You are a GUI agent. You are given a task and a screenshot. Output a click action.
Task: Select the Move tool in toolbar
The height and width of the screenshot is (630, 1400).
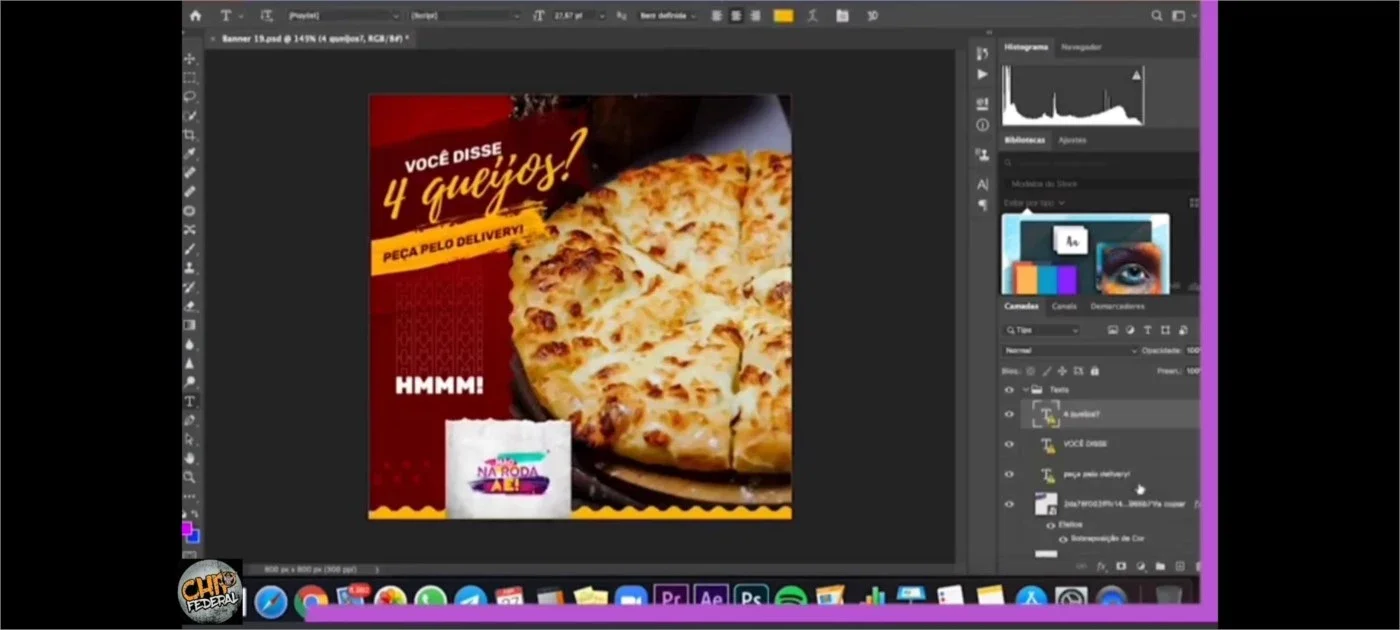click(x=190, y=59)
